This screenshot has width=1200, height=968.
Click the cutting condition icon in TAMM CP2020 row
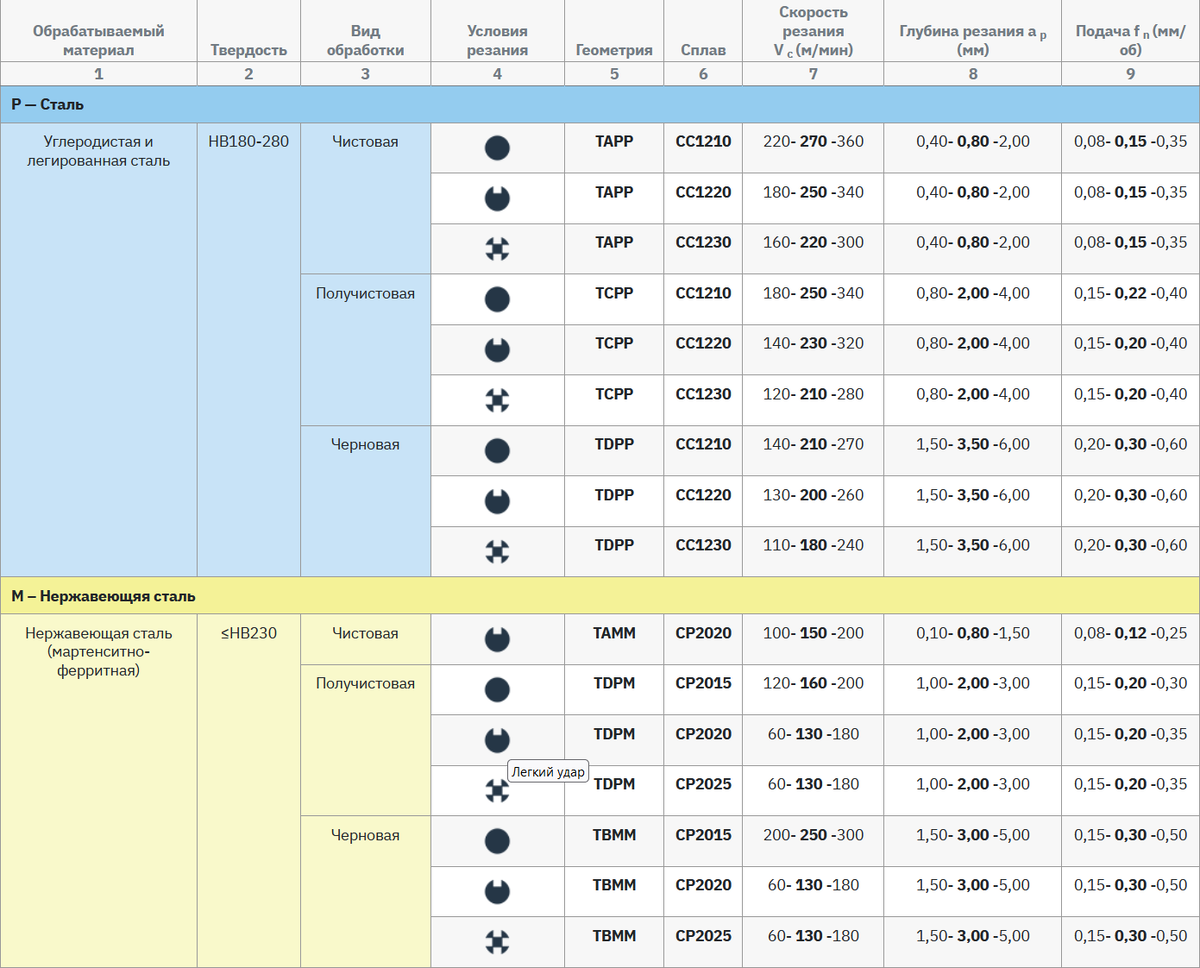pos(497,639)
